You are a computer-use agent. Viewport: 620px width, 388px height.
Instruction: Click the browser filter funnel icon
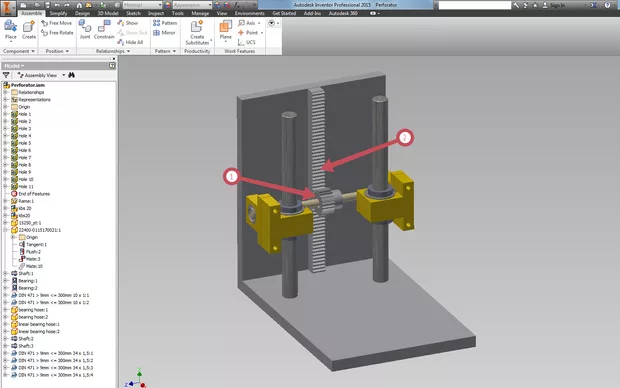click(x=6, y=75)
